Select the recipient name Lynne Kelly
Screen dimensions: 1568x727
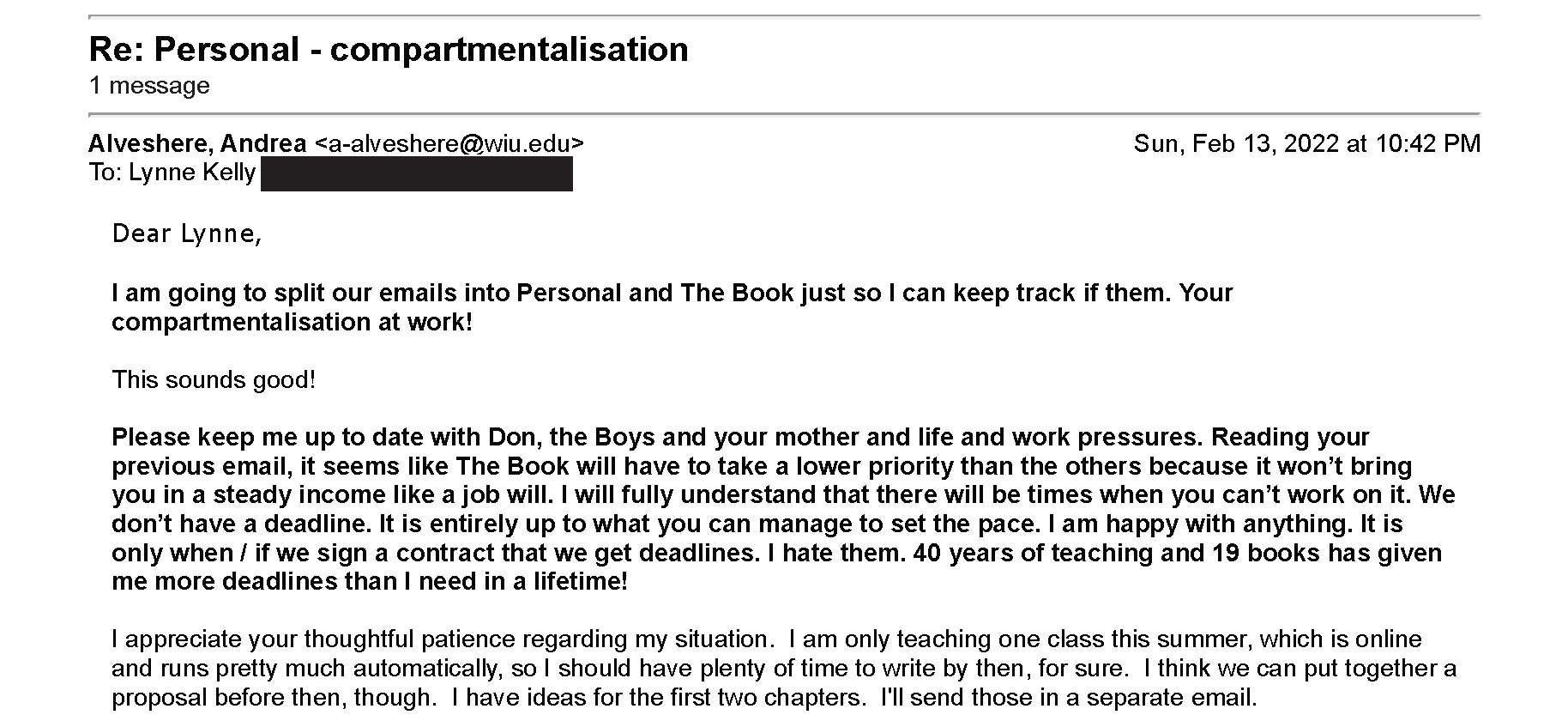(x=192, y=173)
